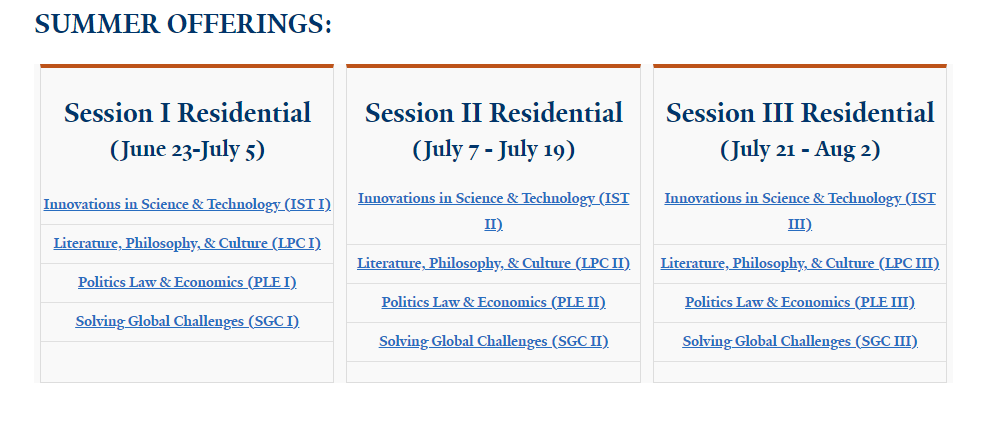Click the SUMMER OFFERINGS heading
Screen dimensions: 987x422
coord(183,25)
